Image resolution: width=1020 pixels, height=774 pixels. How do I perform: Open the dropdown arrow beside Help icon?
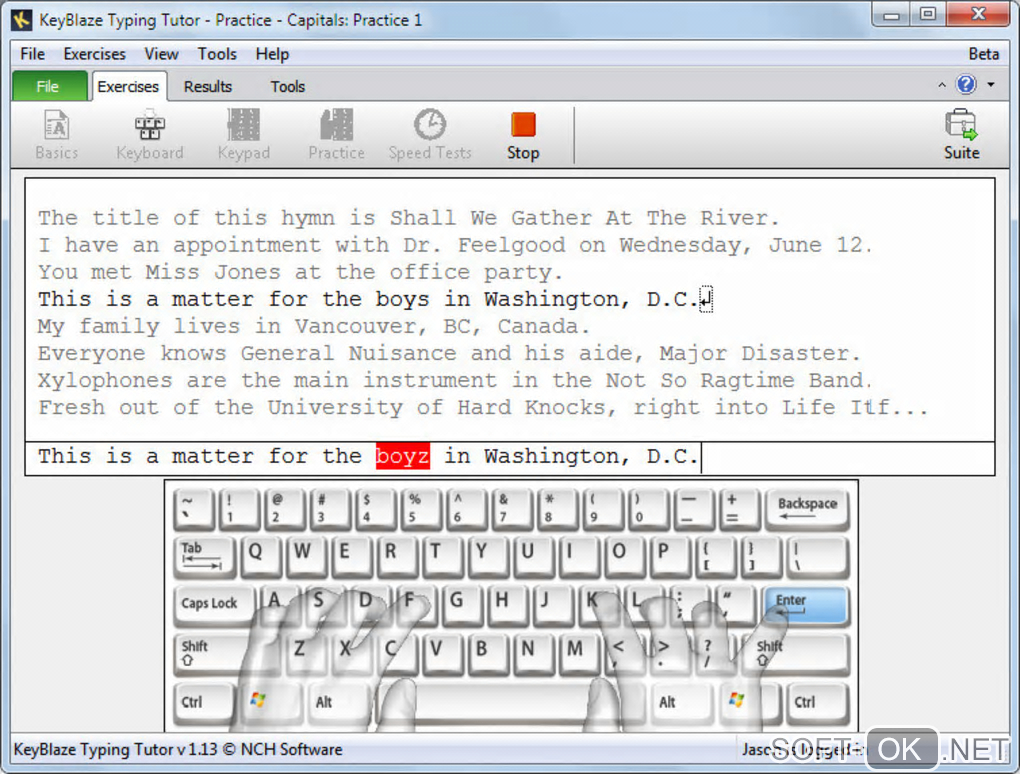tap(991, 85)
